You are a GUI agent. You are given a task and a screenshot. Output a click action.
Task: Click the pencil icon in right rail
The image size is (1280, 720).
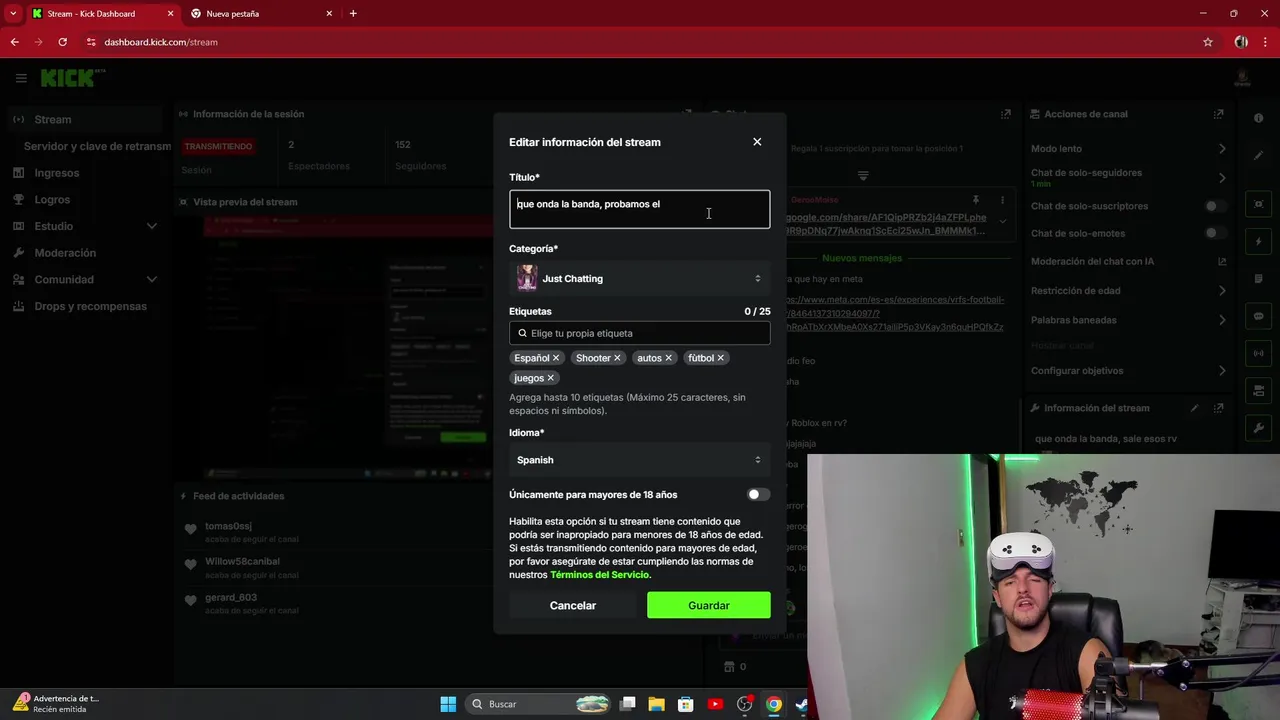pyautogui.click(x=1258, y=155)
